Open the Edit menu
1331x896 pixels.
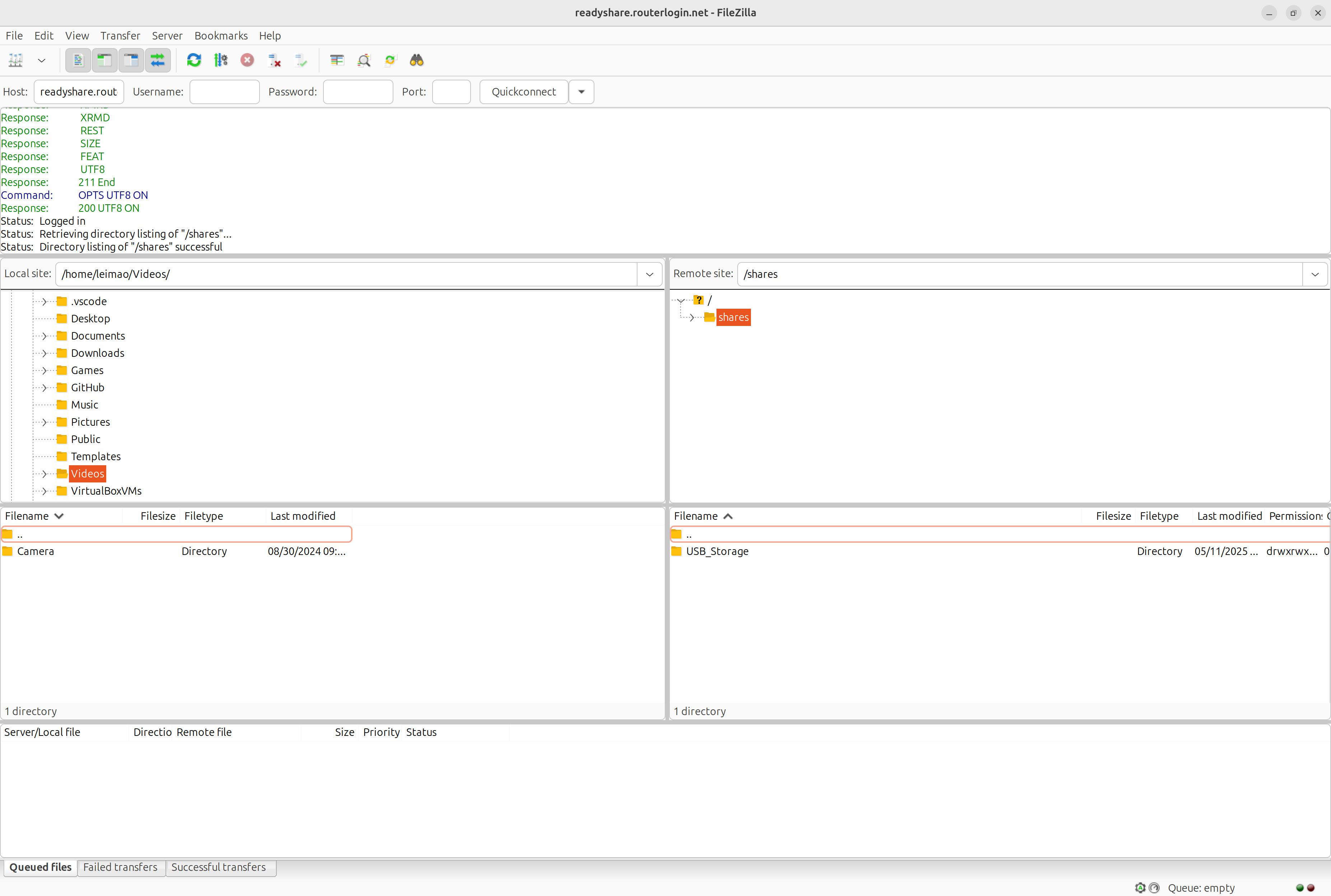pyautogui.click(x=44, y=36)
